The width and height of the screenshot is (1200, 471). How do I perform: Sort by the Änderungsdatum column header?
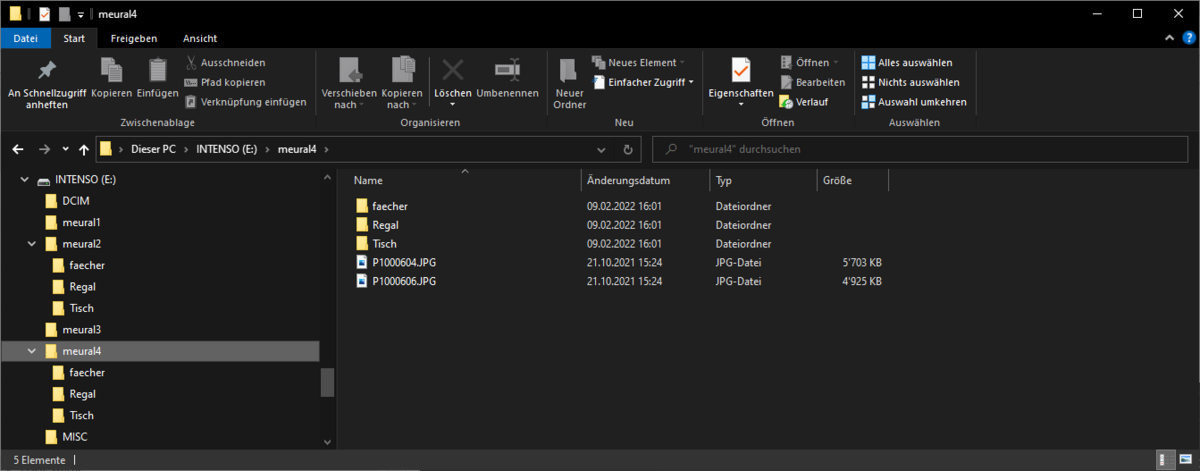[x=628, y=181]
